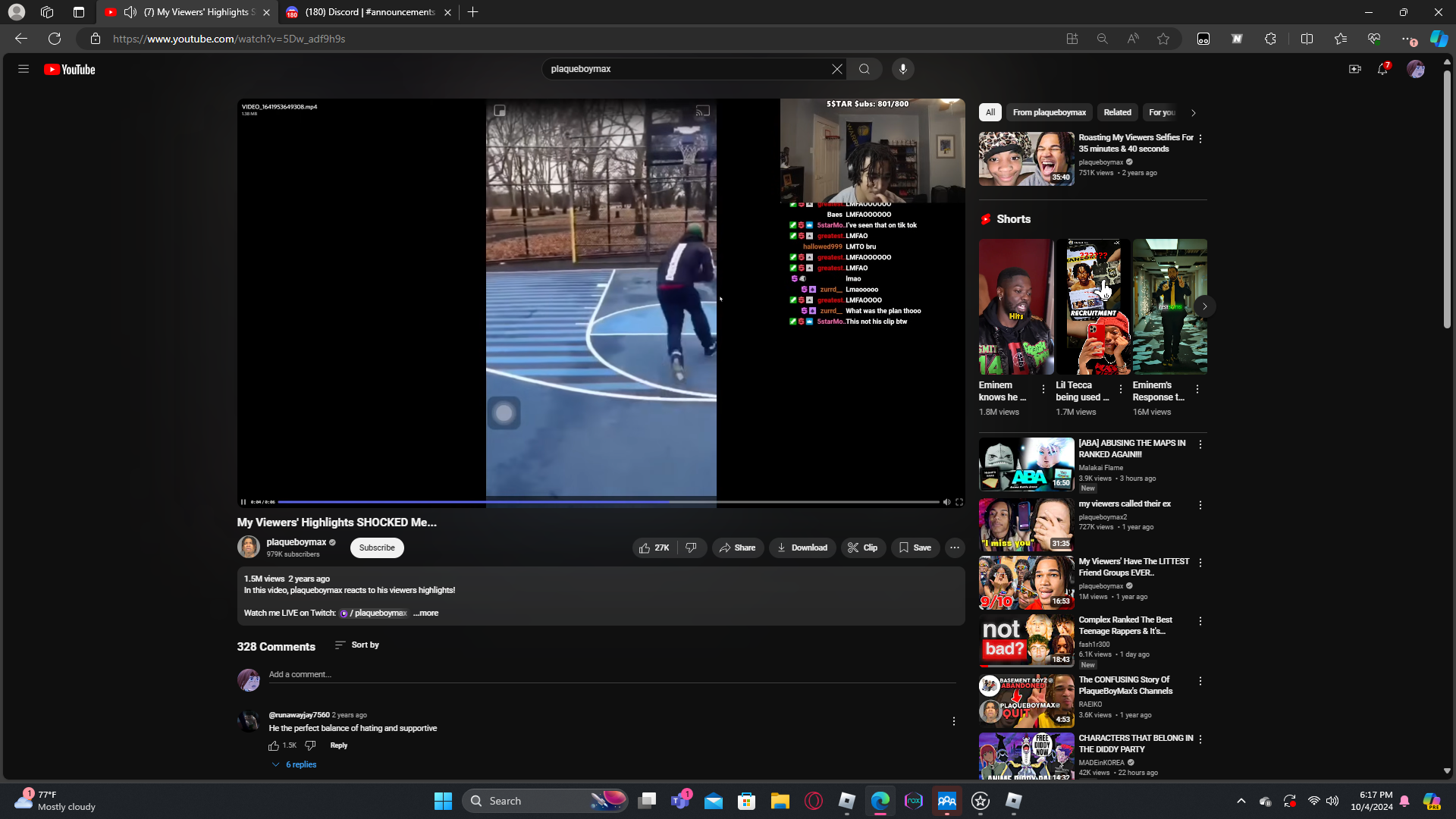Screen dimensions: 1456x819
Task: Start voice search with microphone
Action: point(902,69)
